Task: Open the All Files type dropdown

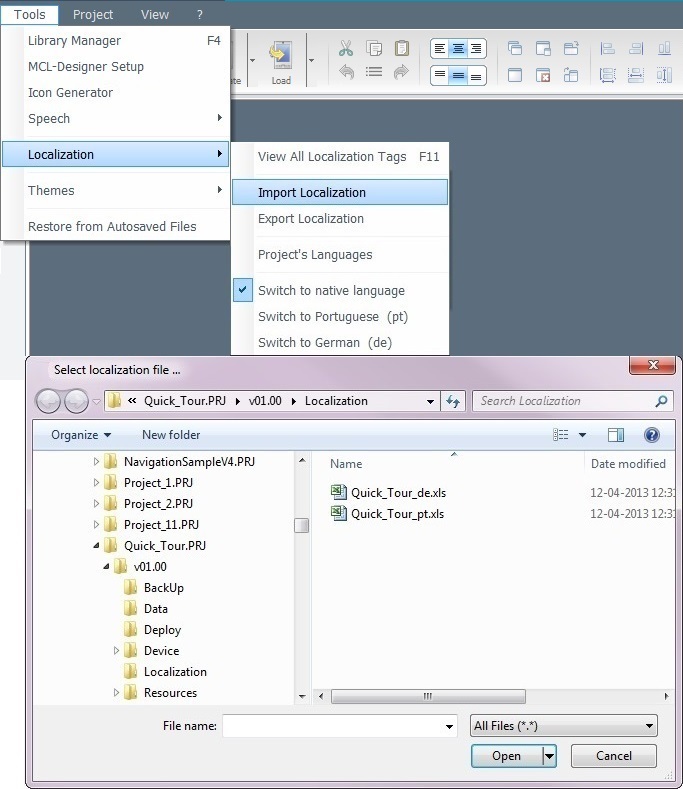Action: click(x=564, y=726)
